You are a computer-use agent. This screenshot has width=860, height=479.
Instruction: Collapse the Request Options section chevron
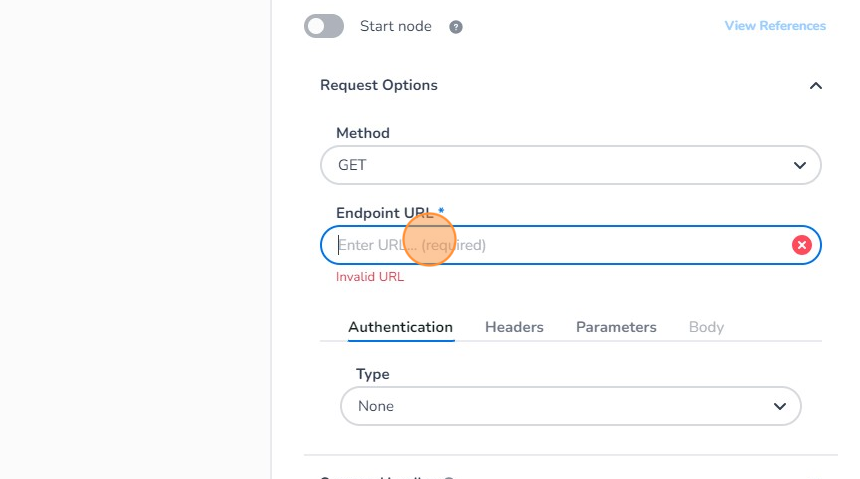pos(815,86)
